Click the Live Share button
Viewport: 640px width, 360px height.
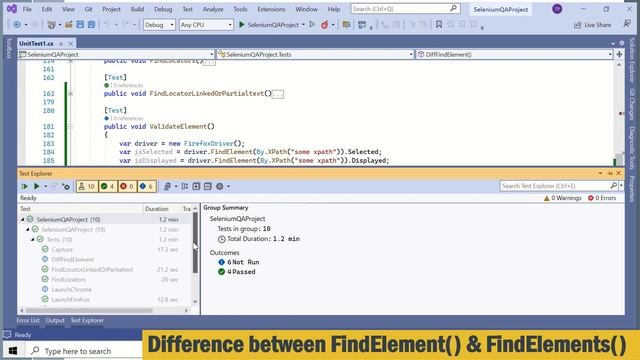click(x=593, y=25)
